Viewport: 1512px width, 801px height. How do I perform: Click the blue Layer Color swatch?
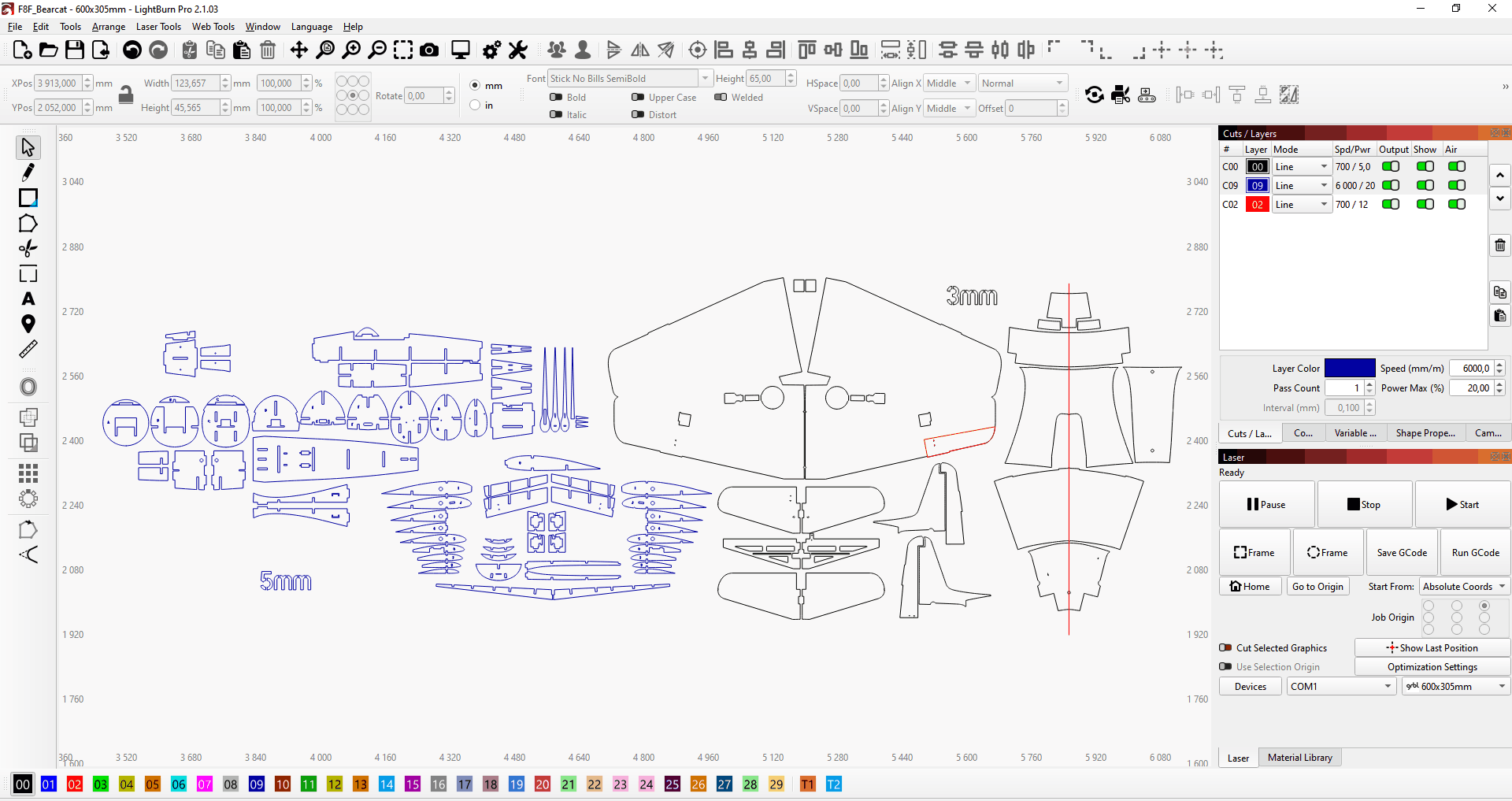(x=1349, y=368)
